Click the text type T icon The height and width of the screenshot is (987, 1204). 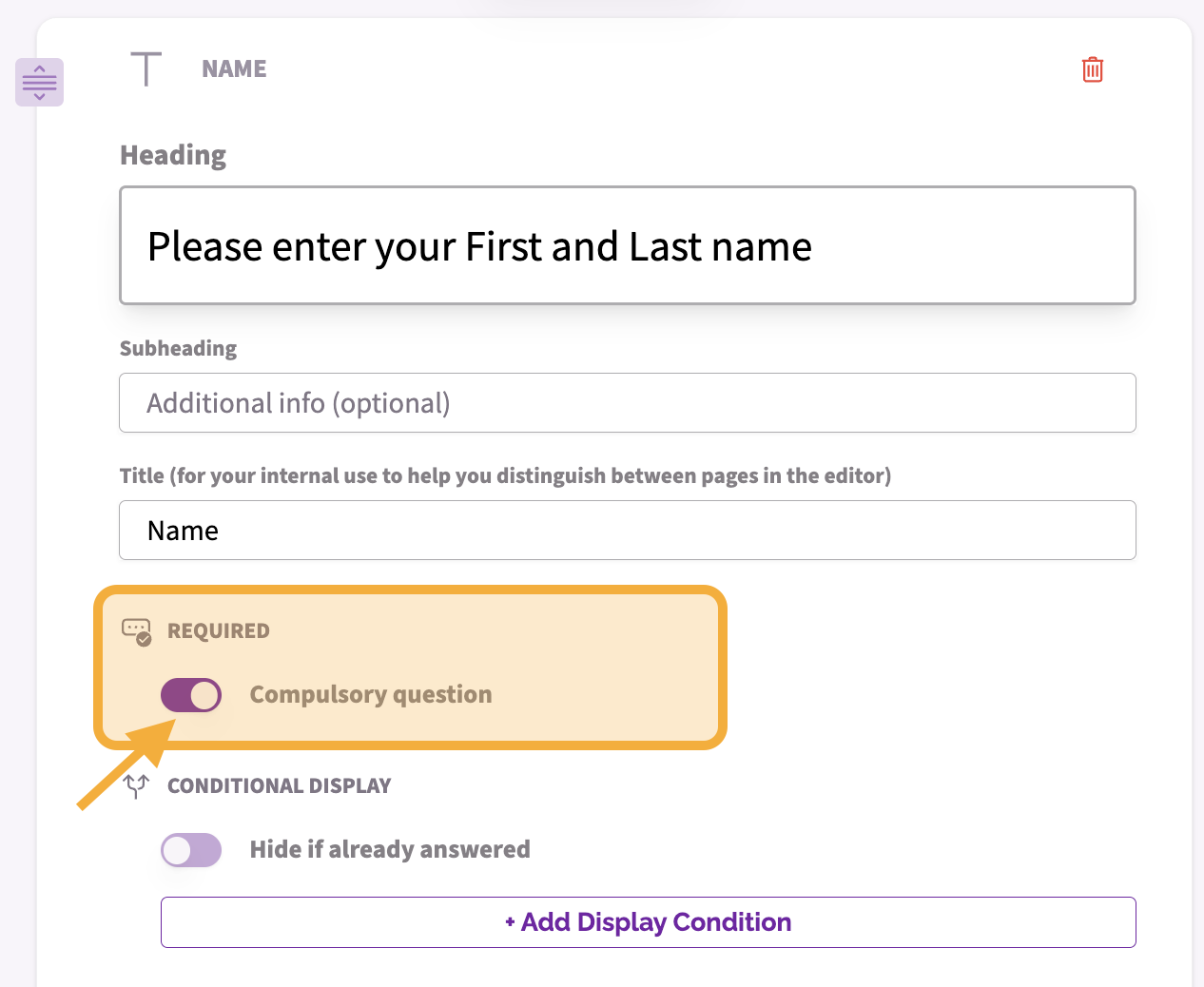[146, 69]
